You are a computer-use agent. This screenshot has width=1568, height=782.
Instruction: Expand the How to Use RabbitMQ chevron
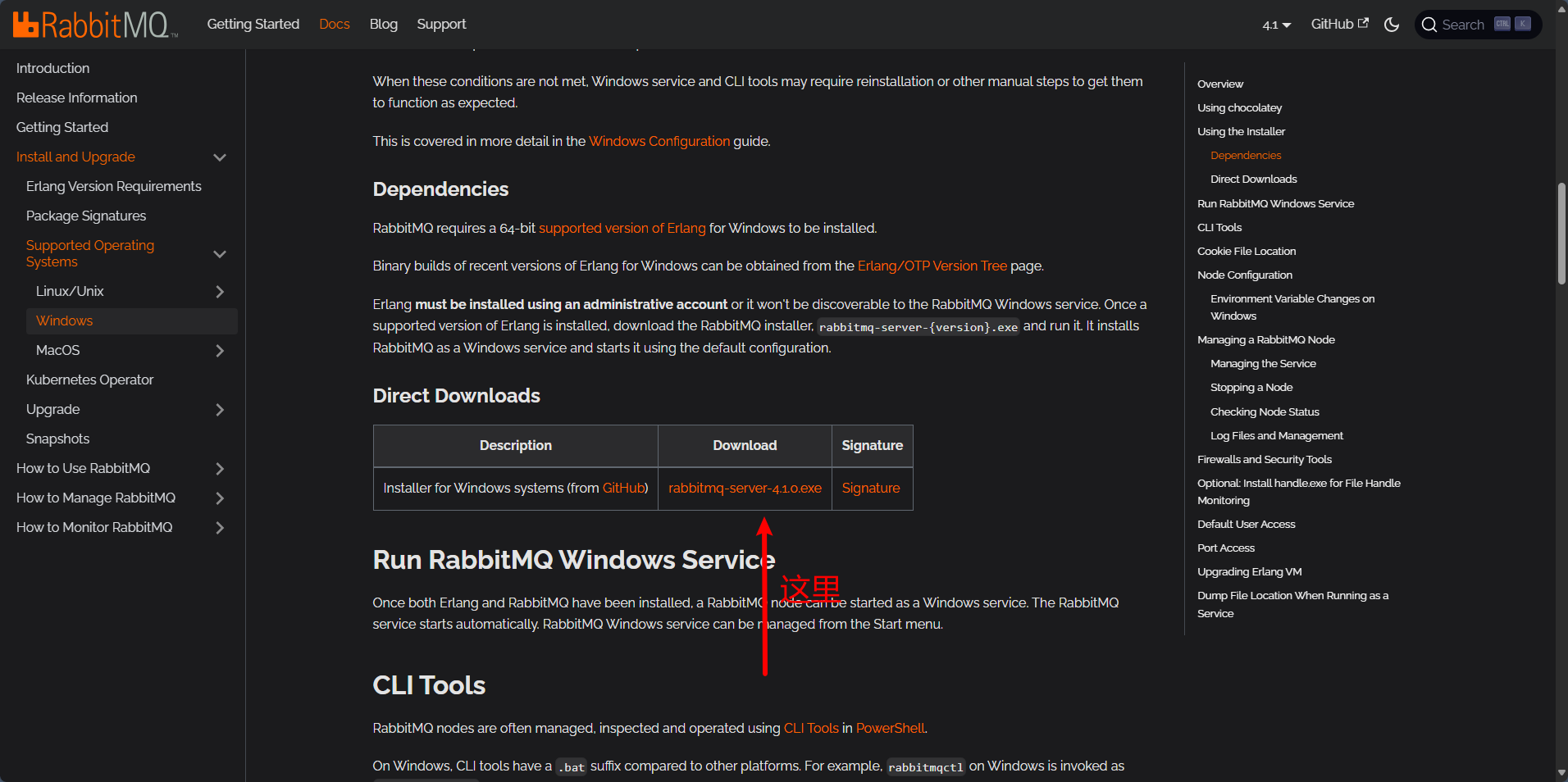coord(220,468)
